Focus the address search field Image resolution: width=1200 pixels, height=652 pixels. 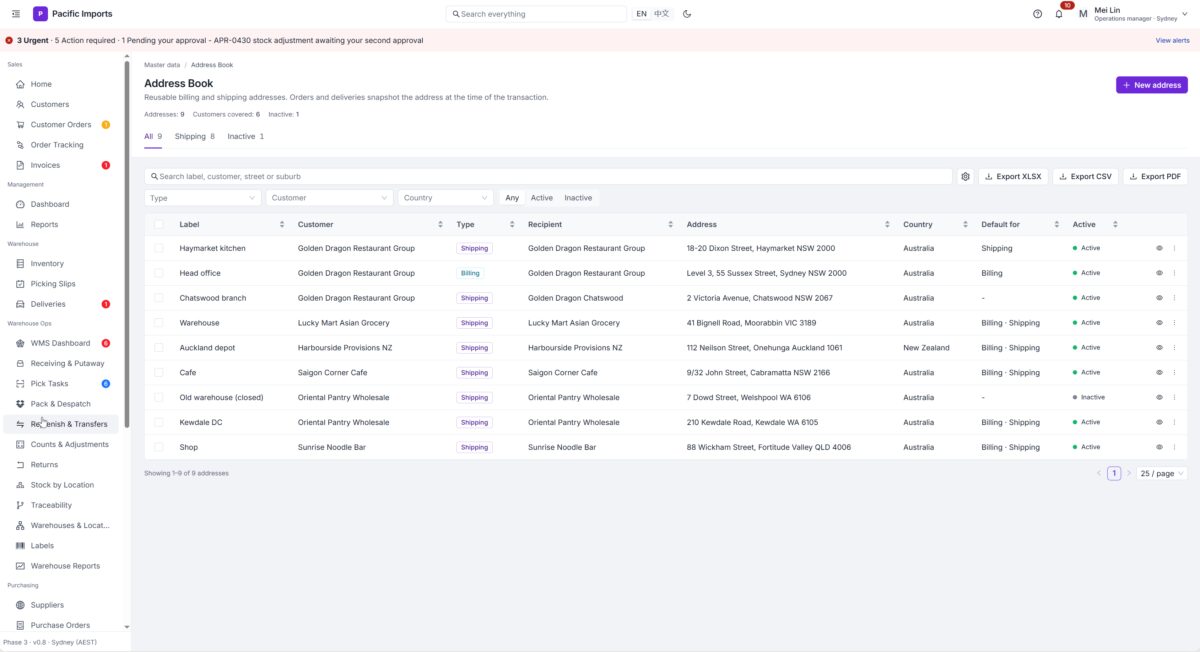[548, 176]
